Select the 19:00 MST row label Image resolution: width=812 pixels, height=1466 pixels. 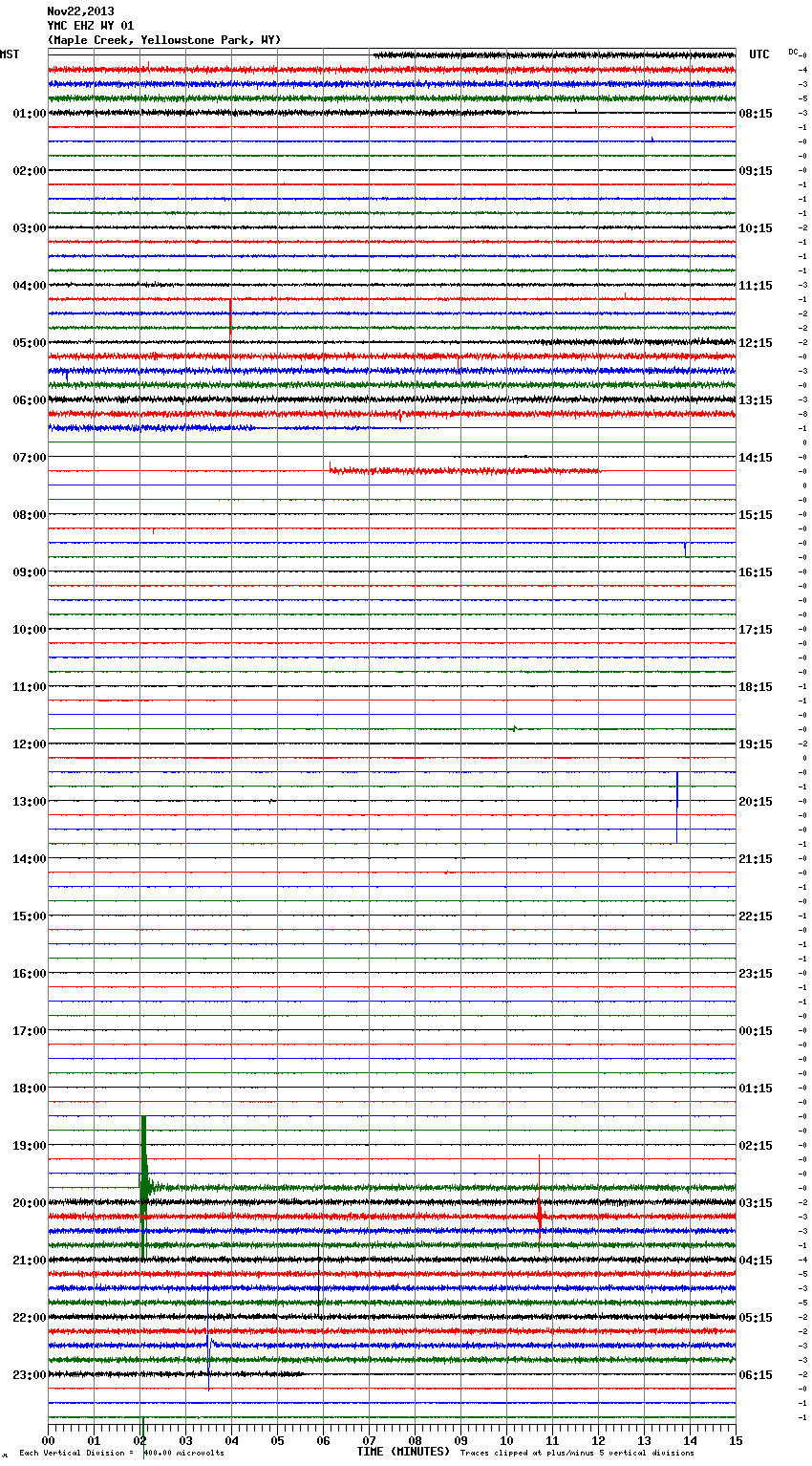[x=30, y=1146]
